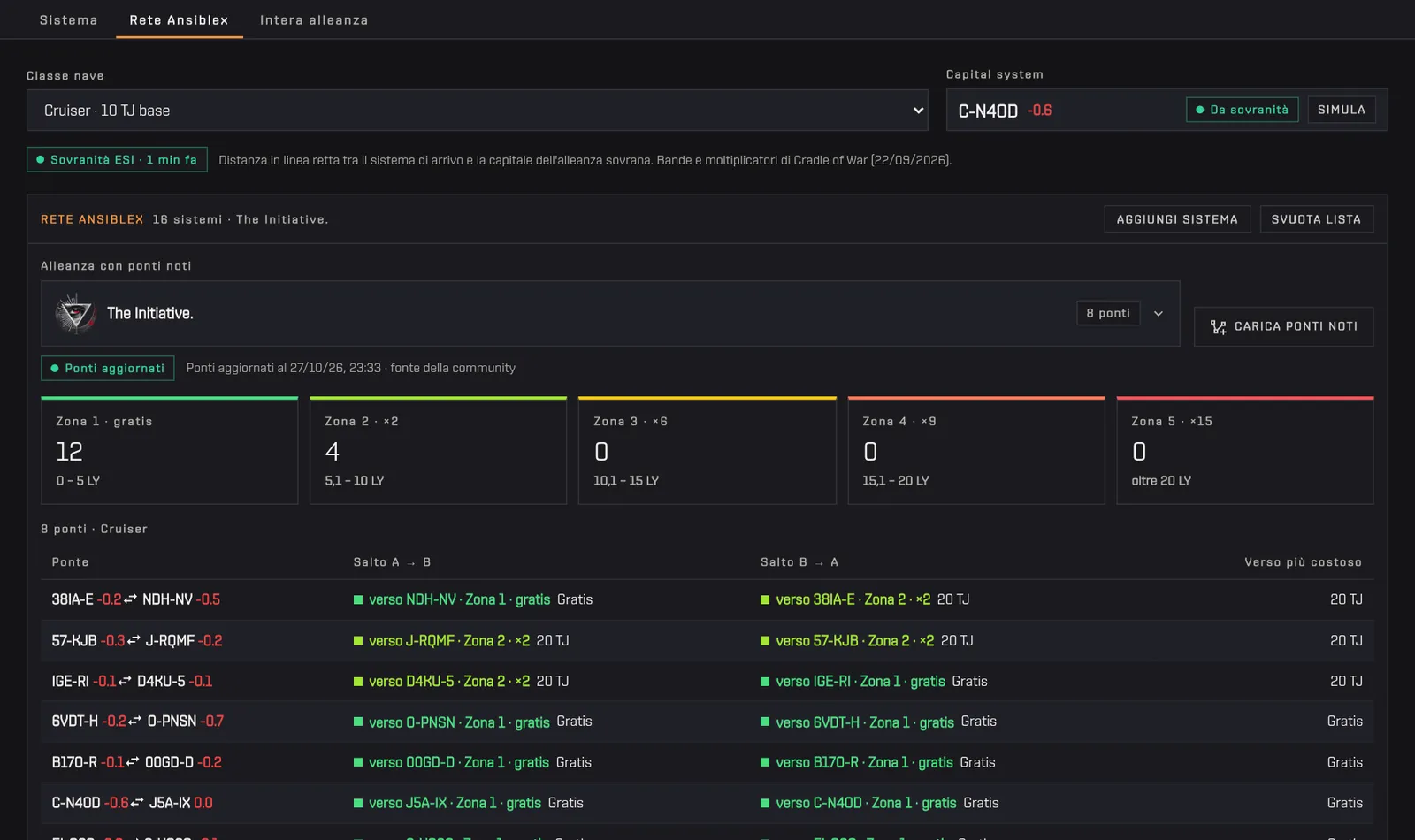The image size is (1415, 840).
Task: Click the Verso più costoso column header
Action: pyautogui.click(x=1303, y=562)
